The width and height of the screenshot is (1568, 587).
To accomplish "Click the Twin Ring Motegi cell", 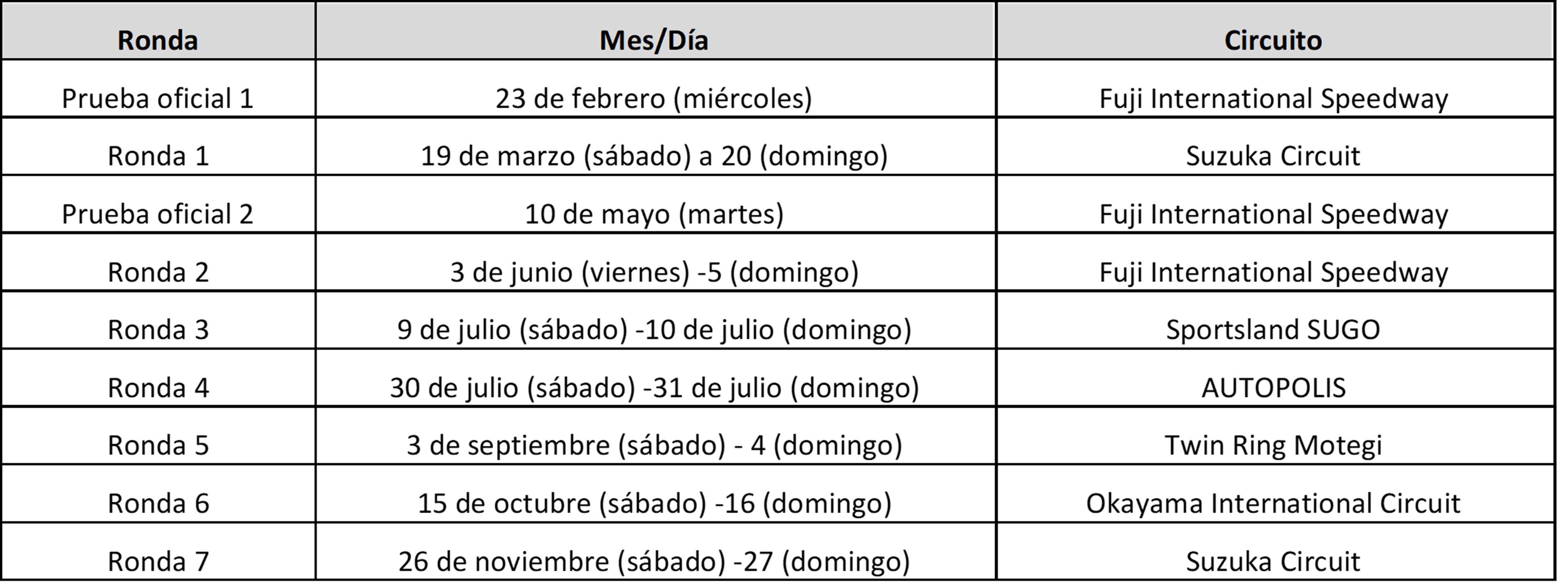I will pos(1273,445).
